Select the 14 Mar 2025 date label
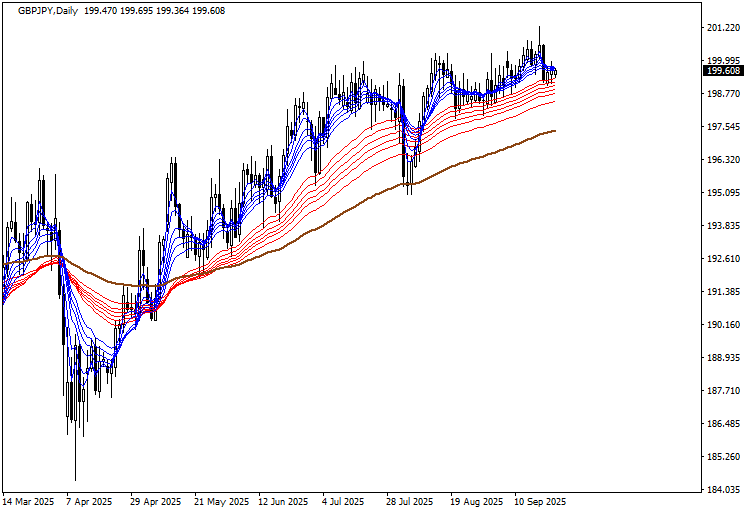This screenshot has height=513, width=747. coord(29,501)
